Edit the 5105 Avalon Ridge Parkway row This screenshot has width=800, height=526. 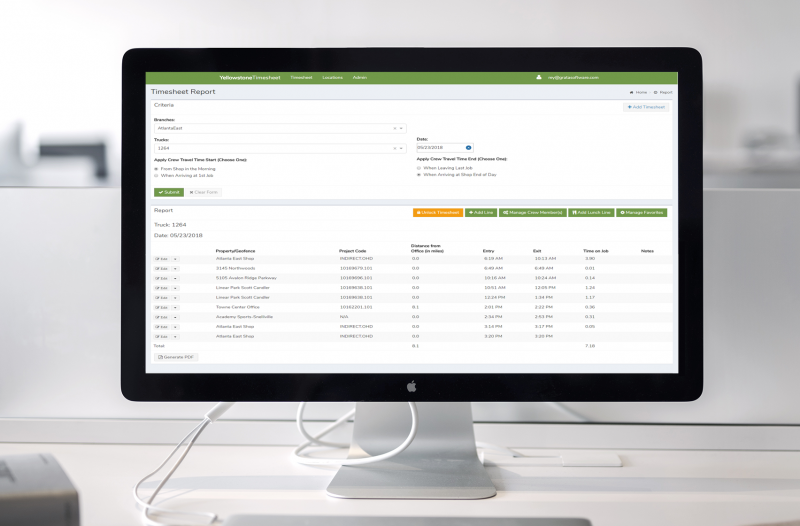click(162, 279)
